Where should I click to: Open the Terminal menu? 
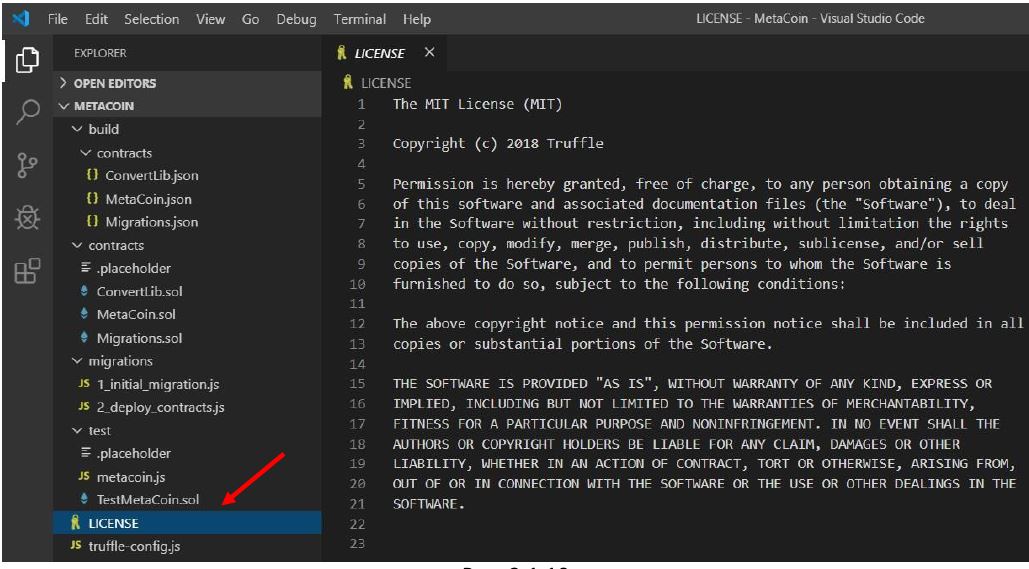click(360, 19)
